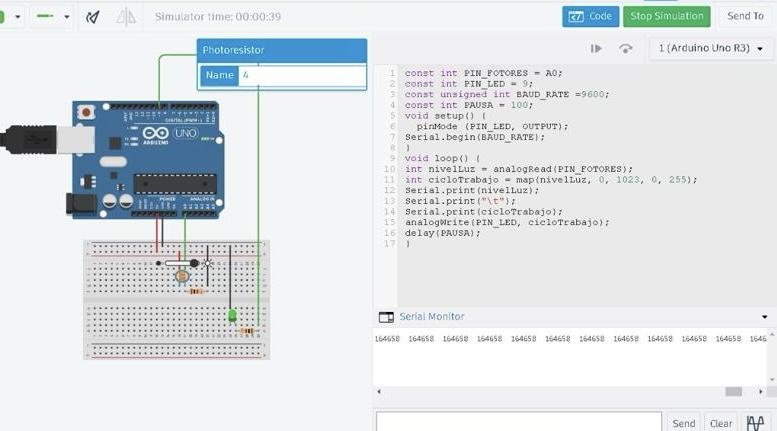
Task: Stop the running simulation
Action: pyautogui.click(x=667, y=16)
